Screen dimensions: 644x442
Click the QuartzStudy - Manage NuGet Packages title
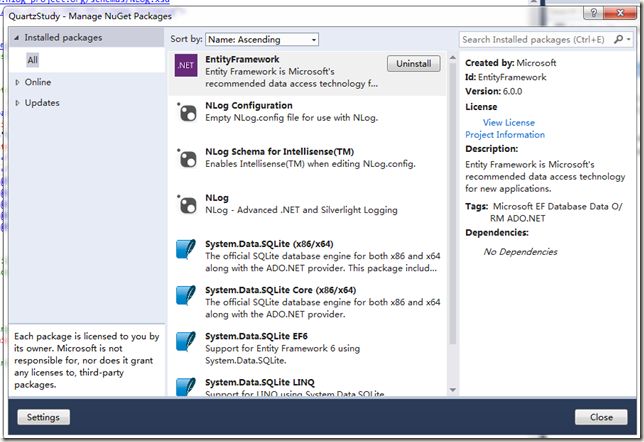(90, 16)
